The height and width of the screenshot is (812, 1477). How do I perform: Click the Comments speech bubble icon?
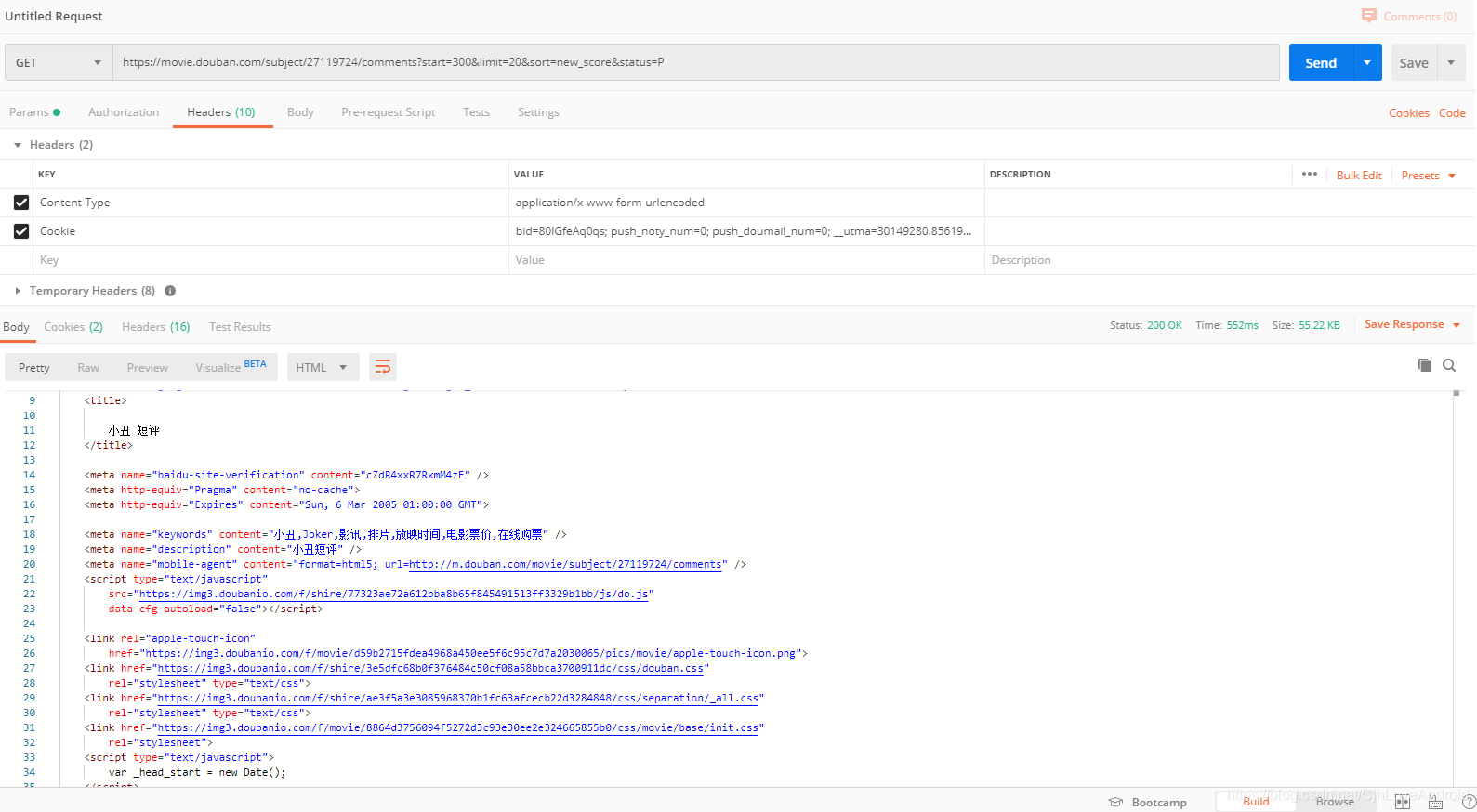(x=1368, y=16)
